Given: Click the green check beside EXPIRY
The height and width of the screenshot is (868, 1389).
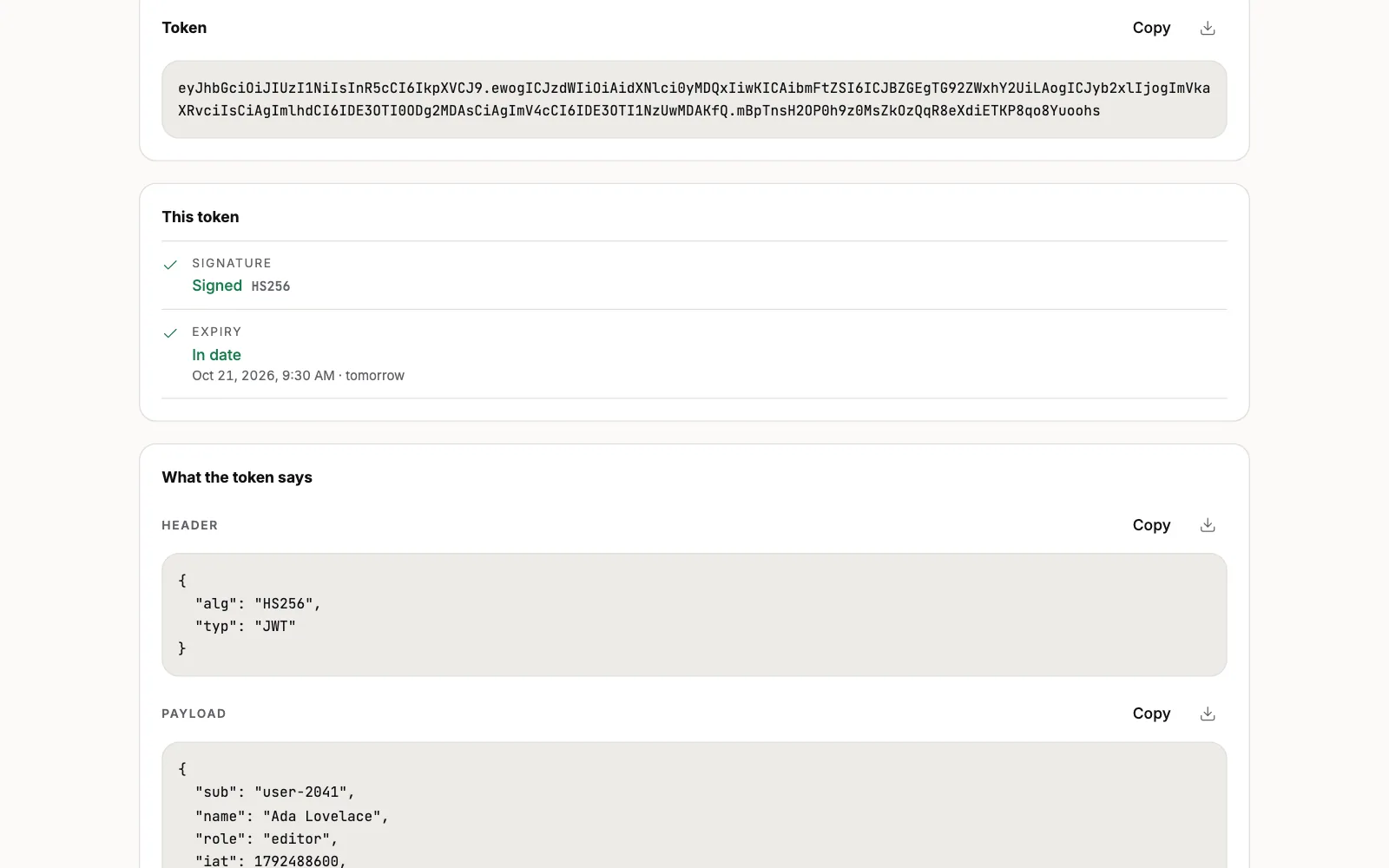Looking at the screenshot, I should pos(170,333).
